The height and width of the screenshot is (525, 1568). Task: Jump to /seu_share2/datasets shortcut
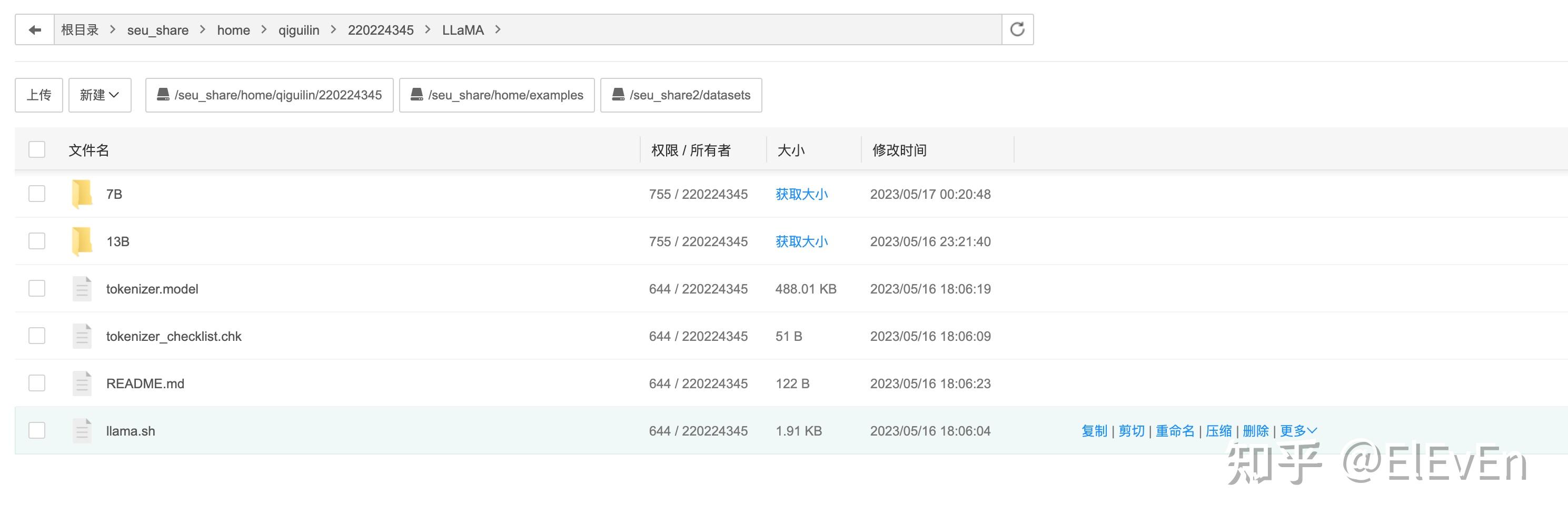click(681, 95)
